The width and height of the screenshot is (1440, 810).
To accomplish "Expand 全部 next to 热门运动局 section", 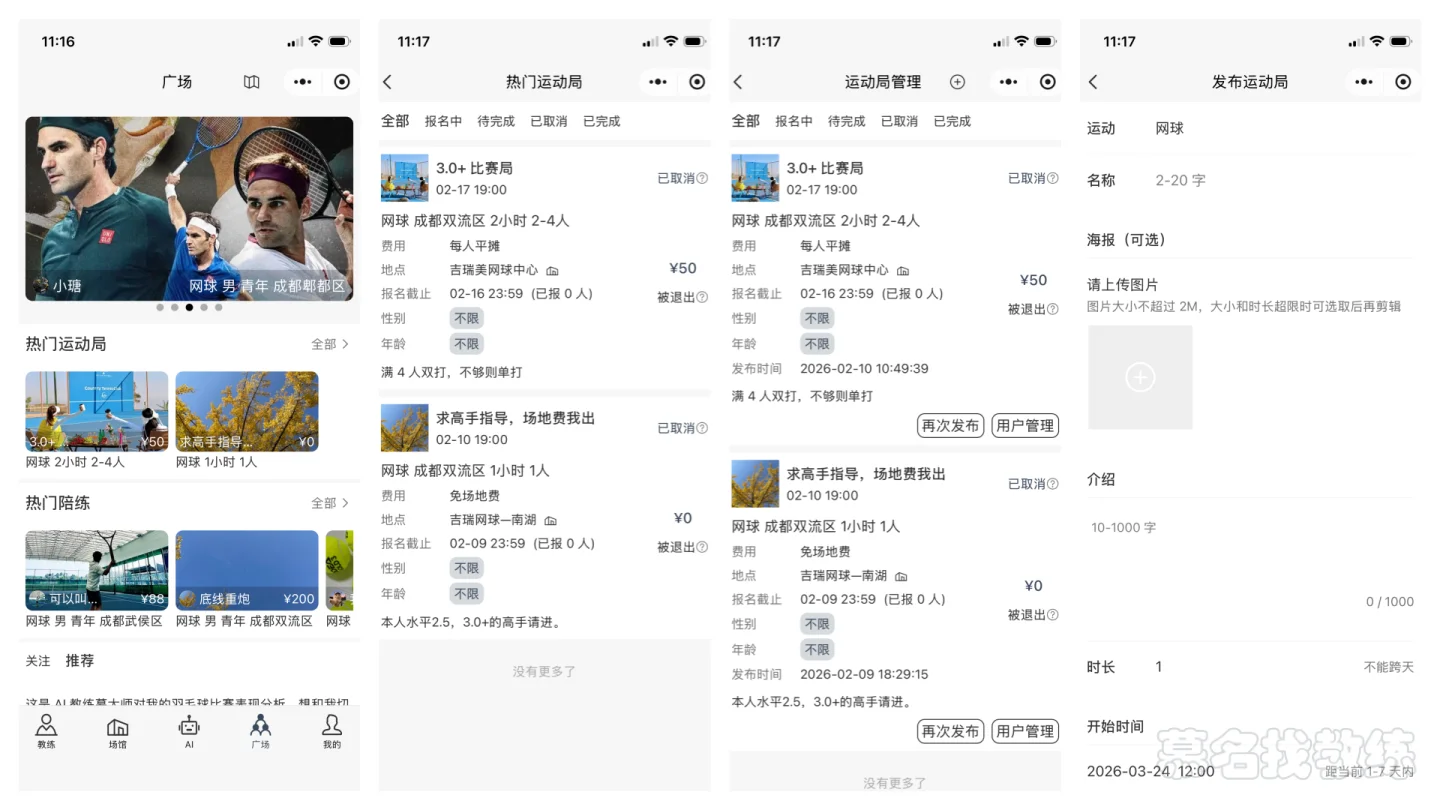I will tap(329, 344).
